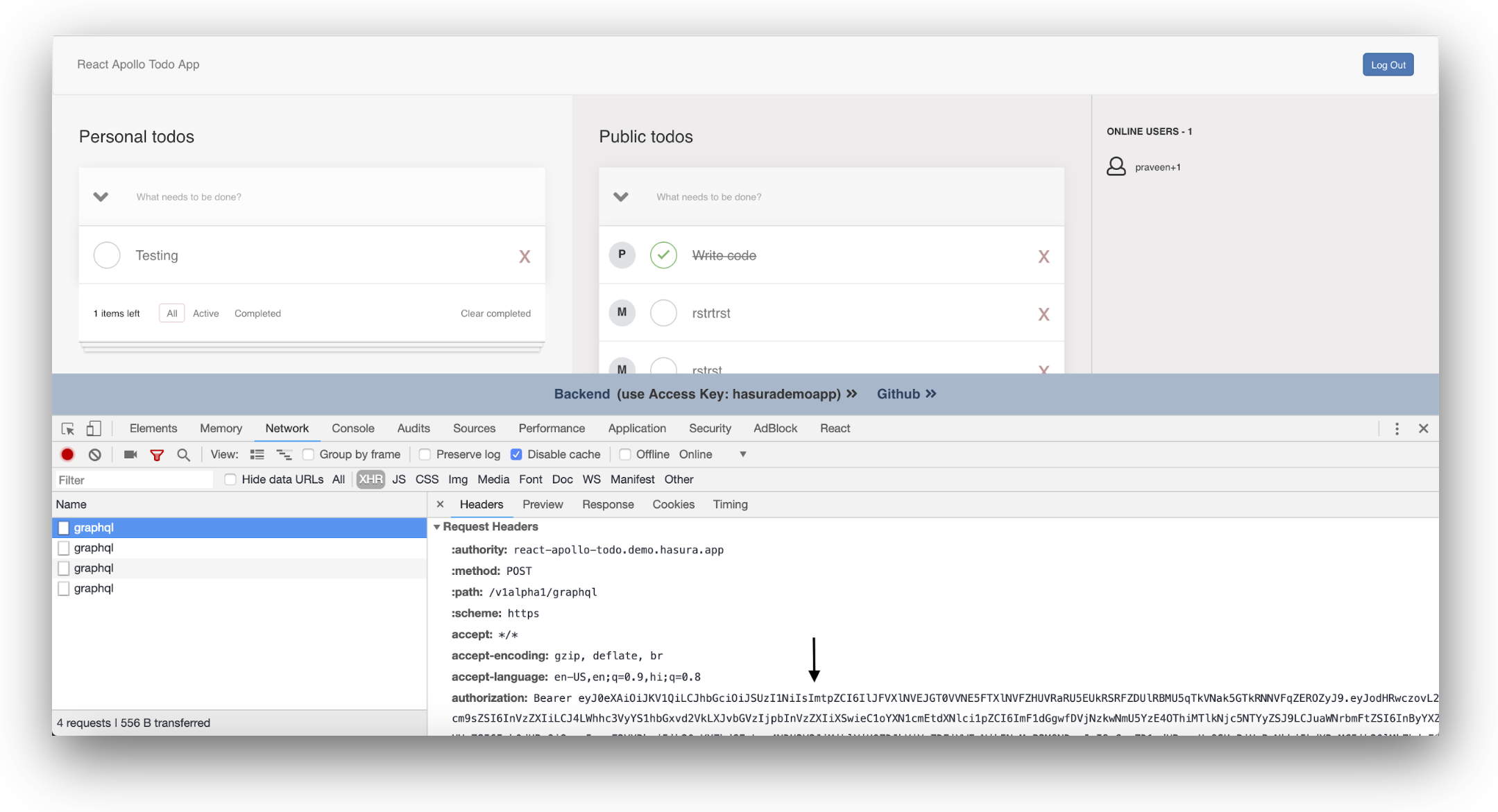This screenshot has width=1498, height=812.
Task: Toggle the capture screenshots camera icon
Action: (130, 454)
